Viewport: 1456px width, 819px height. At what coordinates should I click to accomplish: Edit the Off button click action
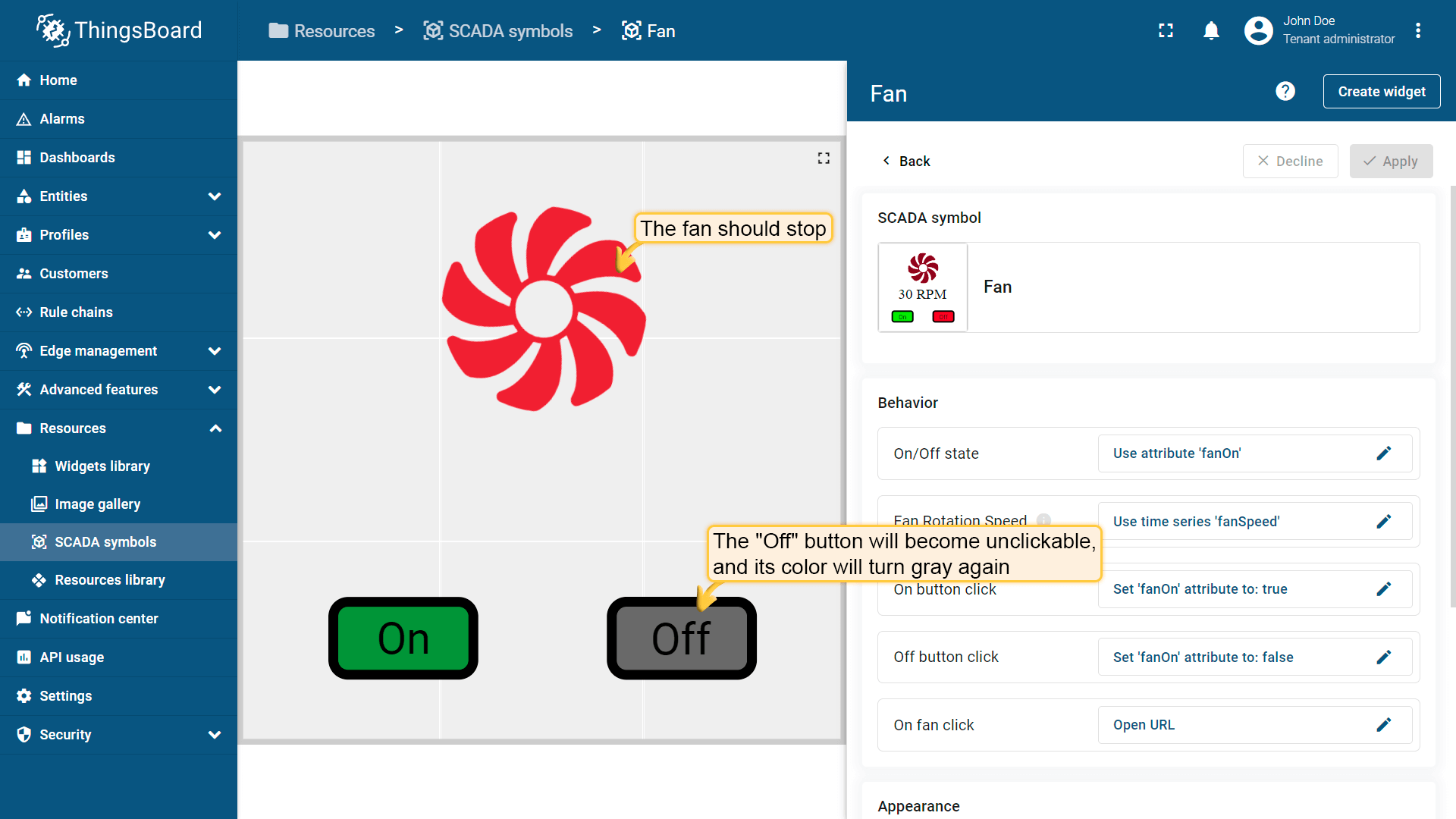coord(1383,657)
